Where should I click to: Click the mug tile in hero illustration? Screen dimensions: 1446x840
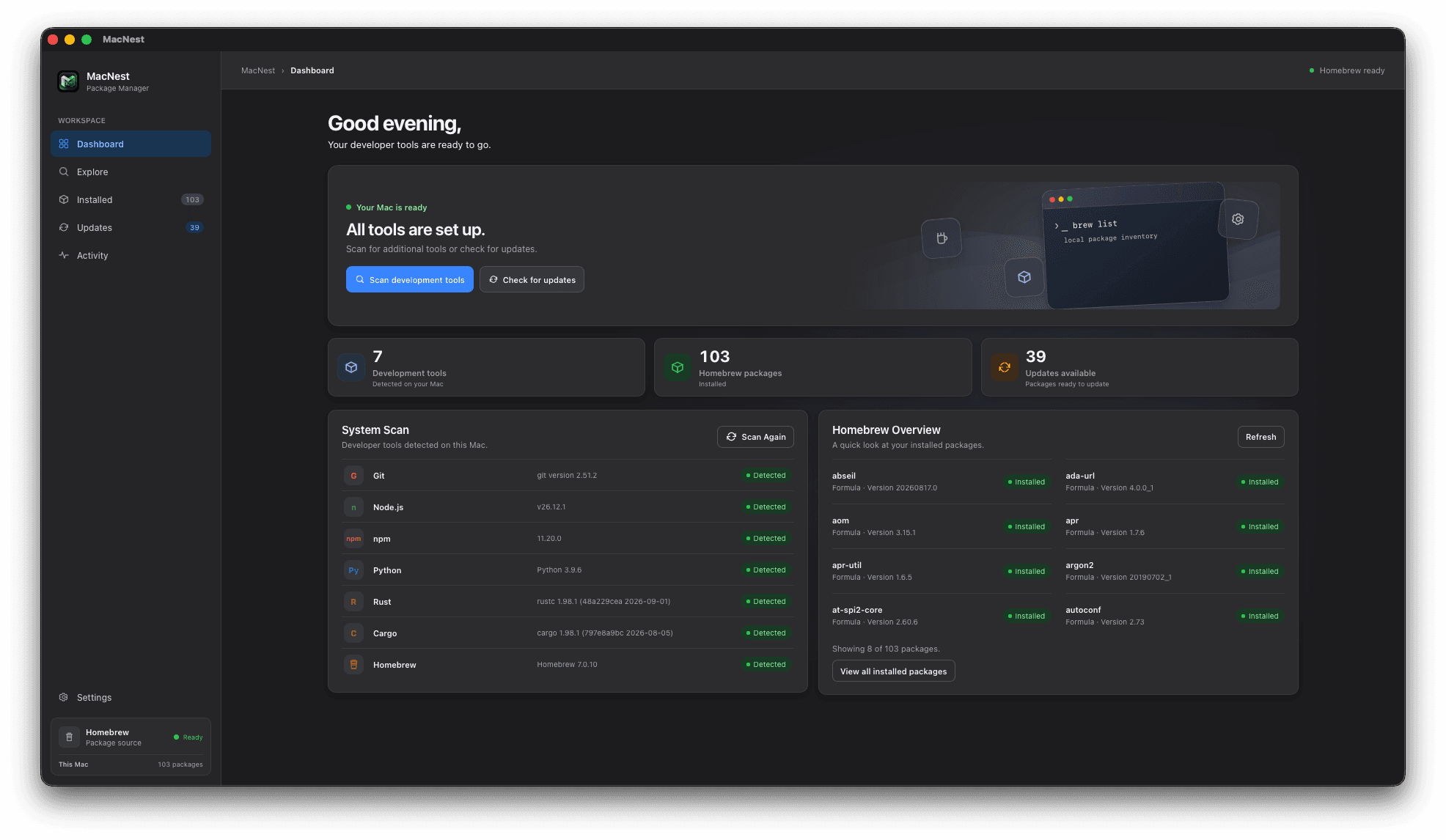(942, 238)
